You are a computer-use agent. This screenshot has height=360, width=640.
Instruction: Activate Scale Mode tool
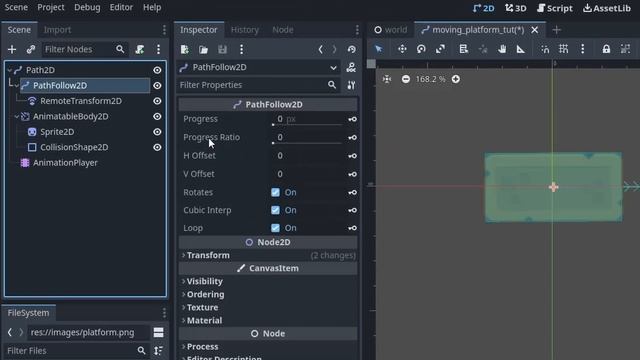tap(440, 49)
